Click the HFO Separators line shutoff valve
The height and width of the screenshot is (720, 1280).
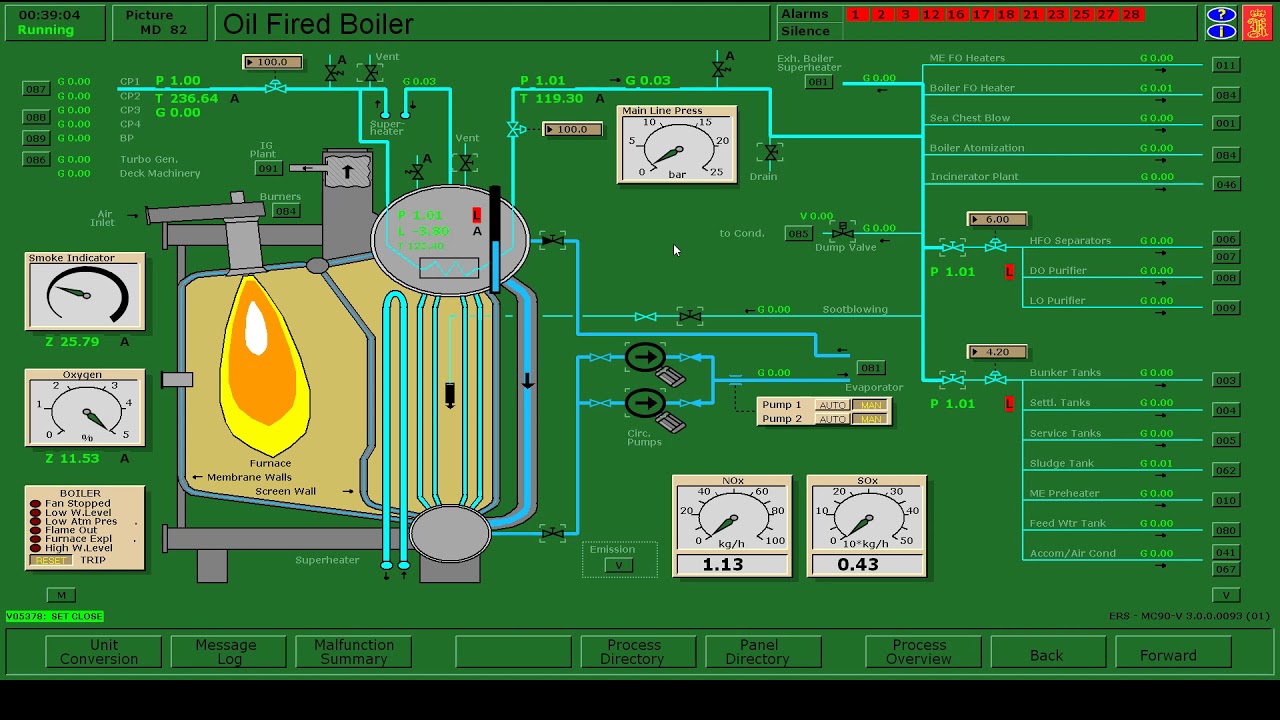[952, 246]
